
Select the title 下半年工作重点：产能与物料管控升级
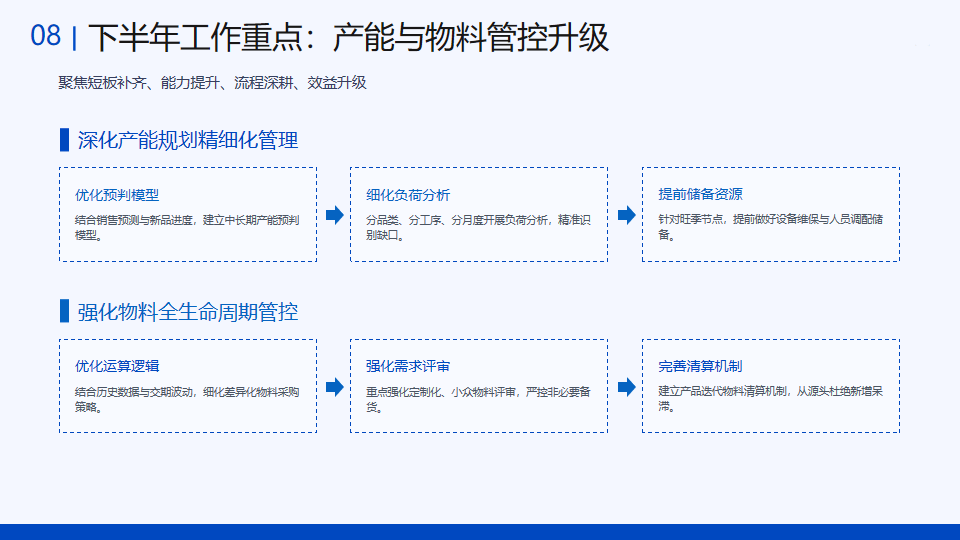[348, 37]
